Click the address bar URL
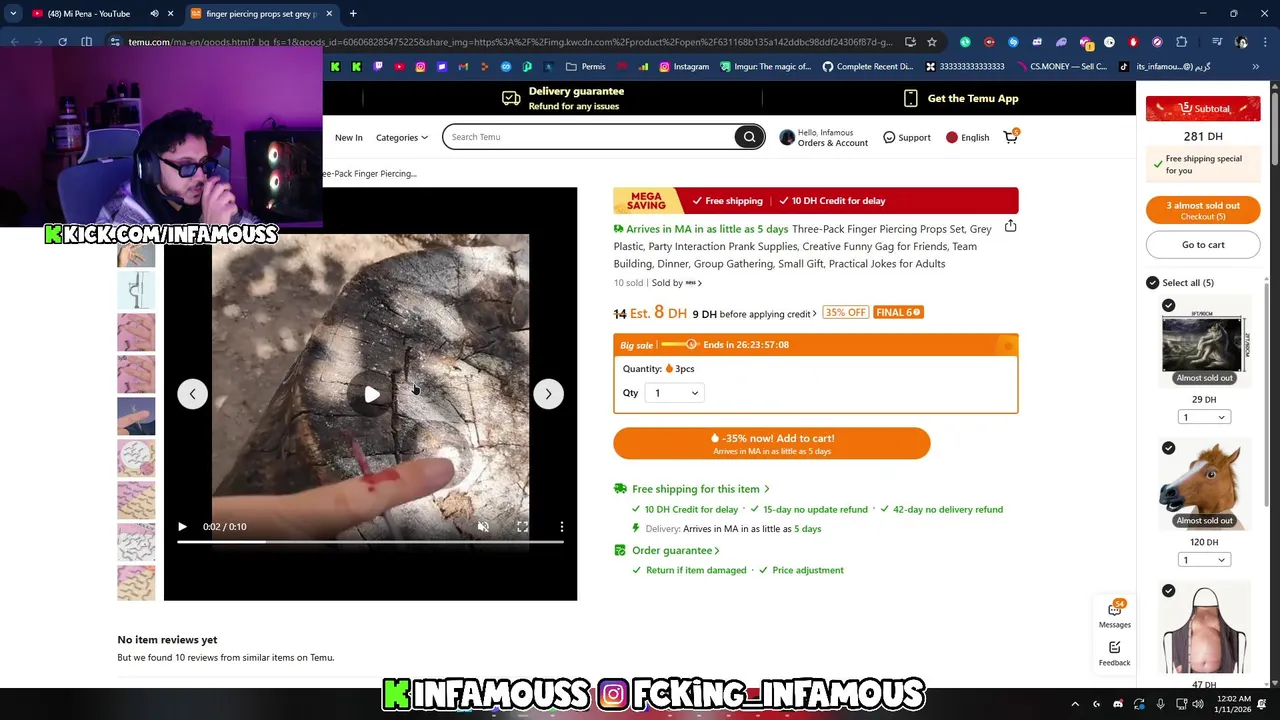This screenshot has height=720, width=1280. pyautogui.click(x=510, y=42)
